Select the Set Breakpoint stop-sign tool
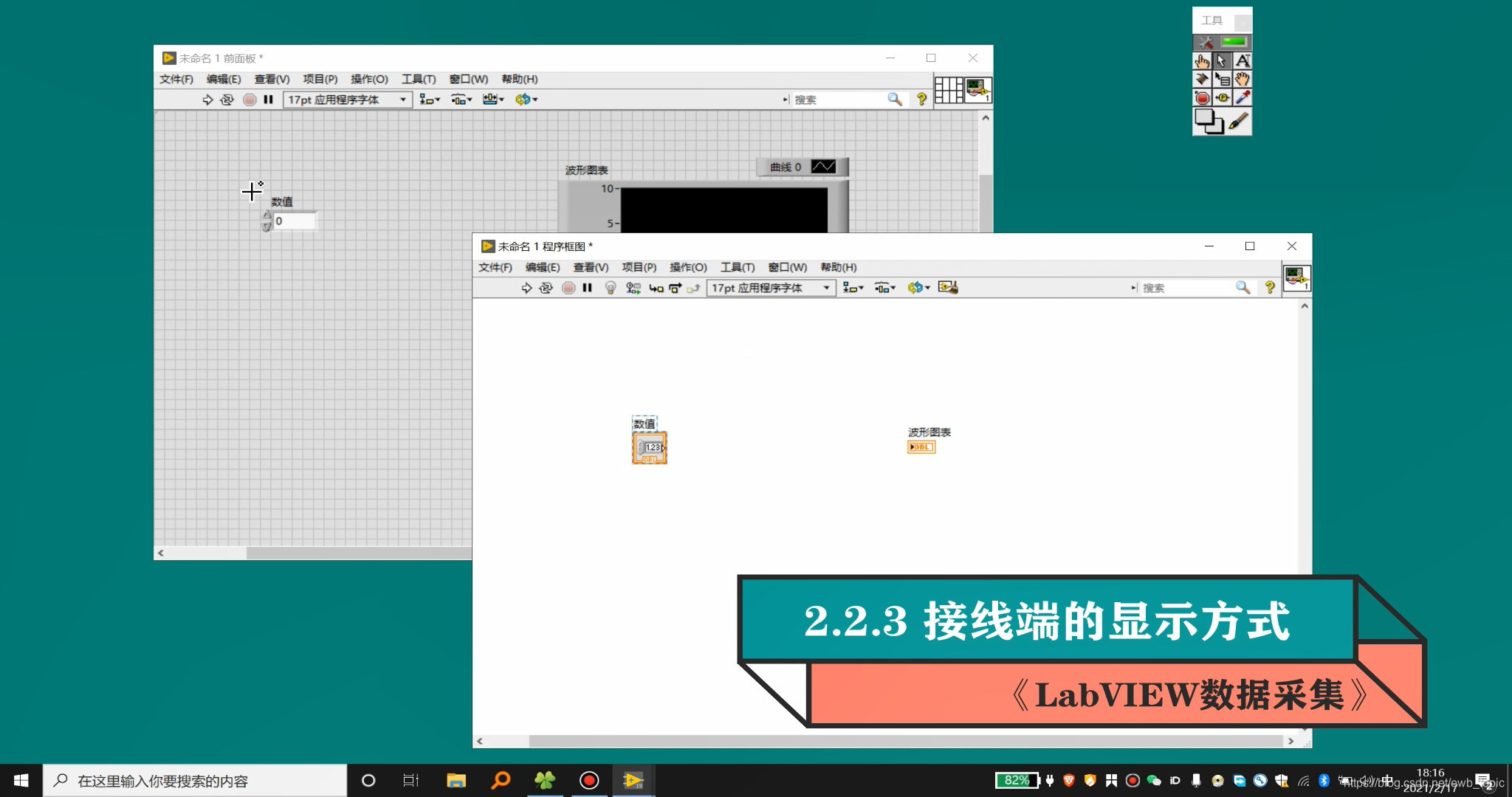The height and width of the screenshot is (797, 1512). pos(1202,97)
